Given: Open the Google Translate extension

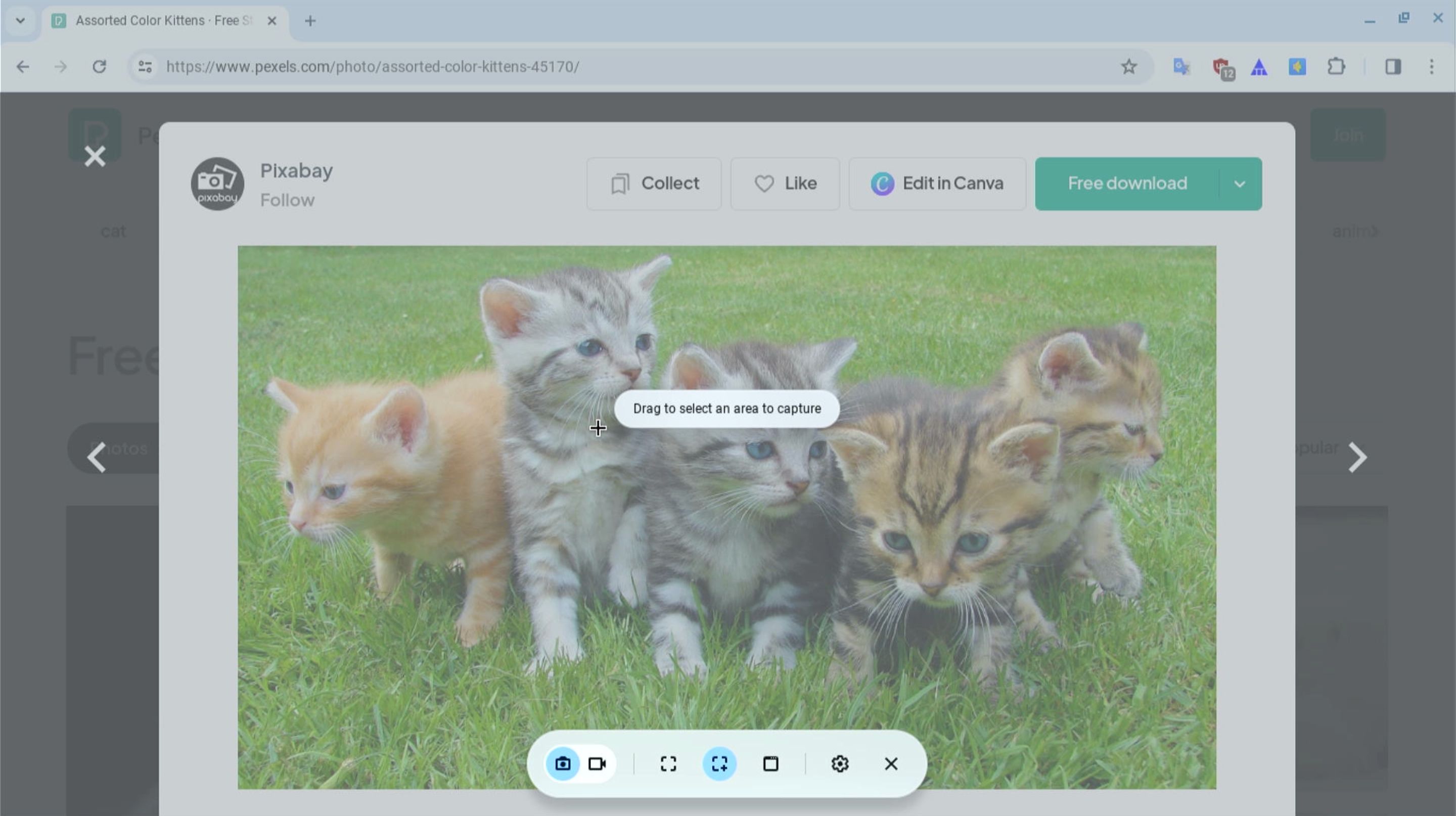Looking at the screenshot, I should 1181,67.
